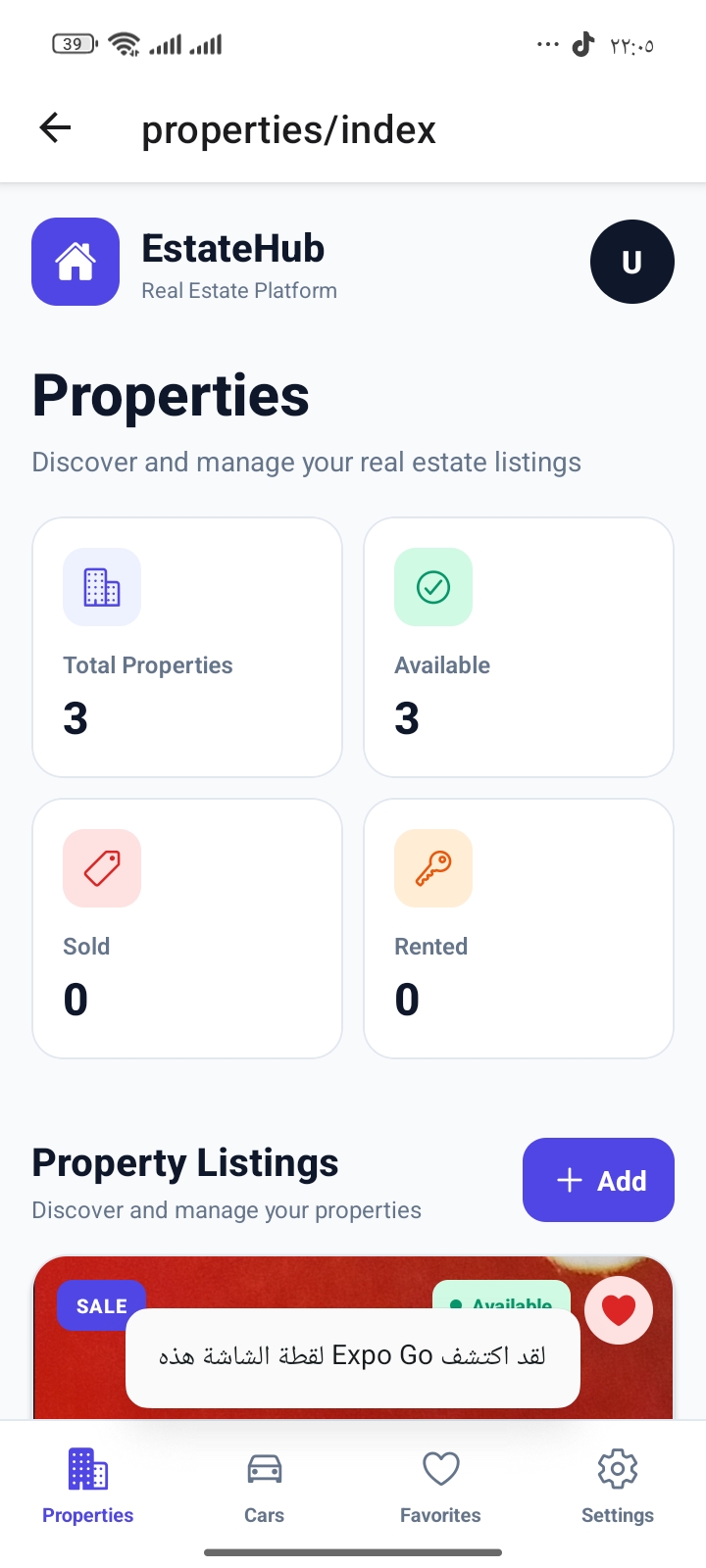This screenshot has width=706, height=1568.
Task: Add a new property with Add button
Action: [598, 1180]
